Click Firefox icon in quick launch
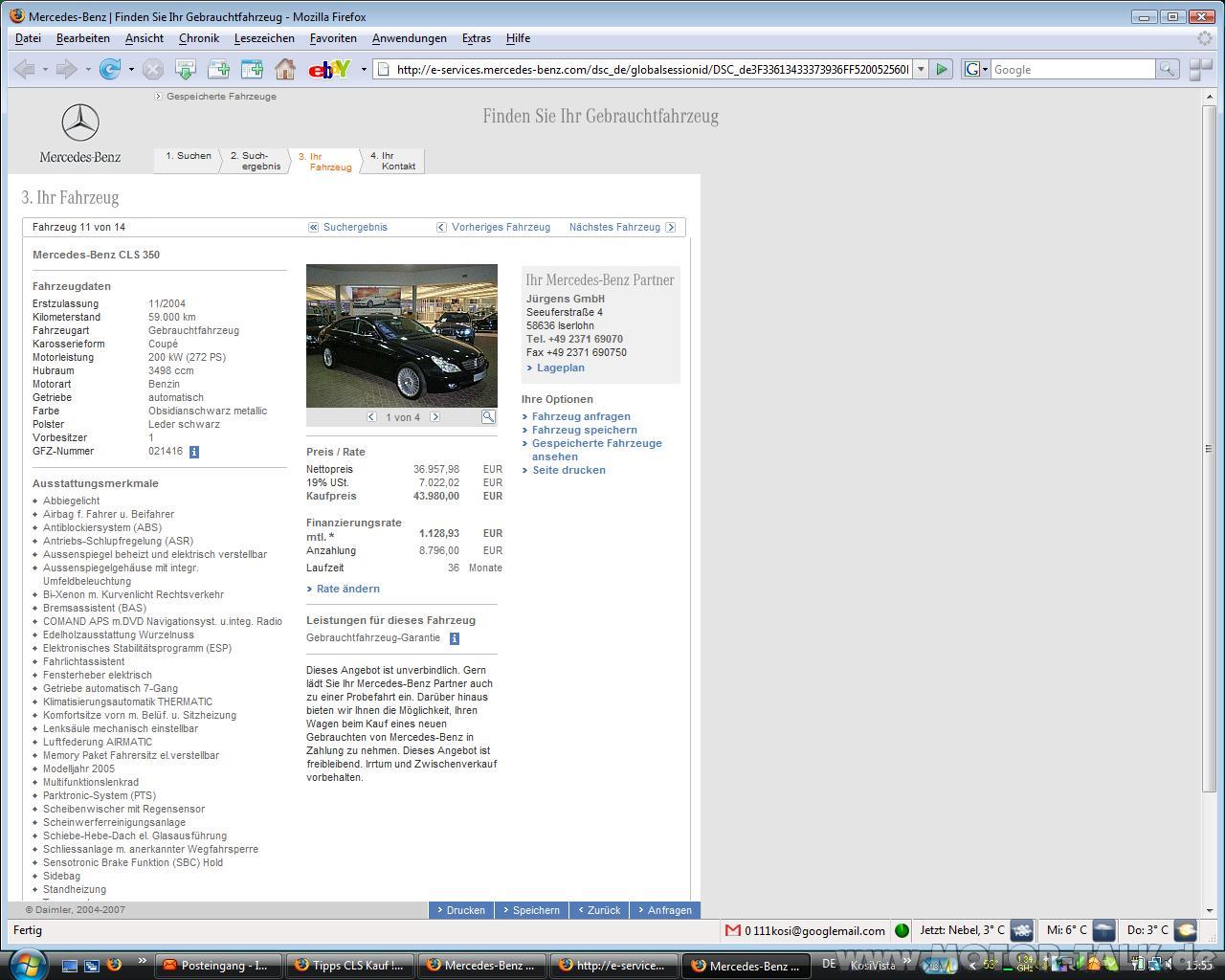The width and height of the screenshot is (1225, 980). click(x=114, y=965)
